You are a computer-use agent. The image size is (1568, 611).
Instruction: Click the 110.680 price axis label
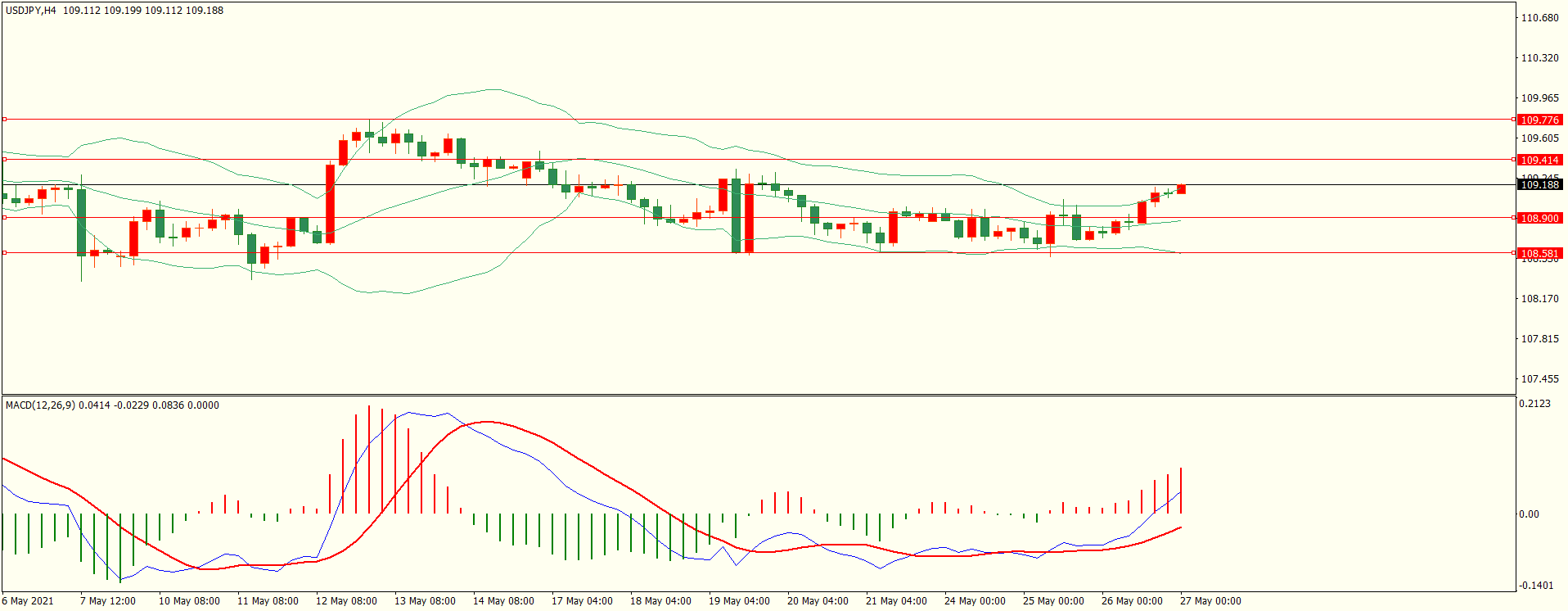tap(1539, 18)
